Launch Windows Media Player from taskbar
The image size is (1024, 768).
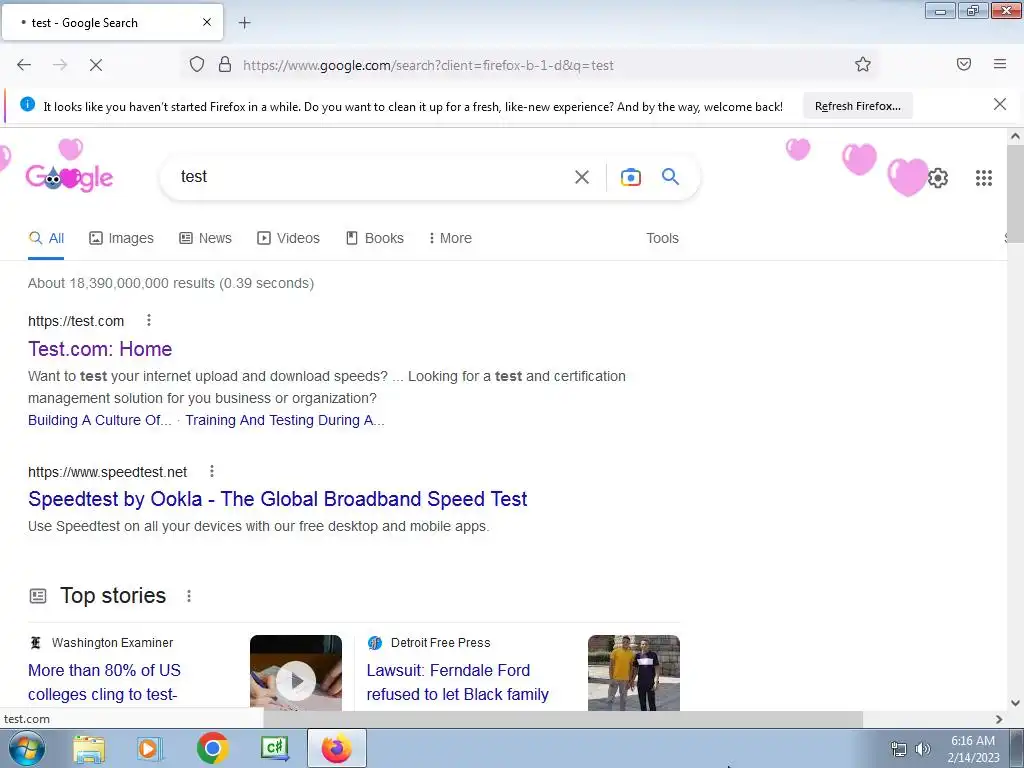(150, 748)
